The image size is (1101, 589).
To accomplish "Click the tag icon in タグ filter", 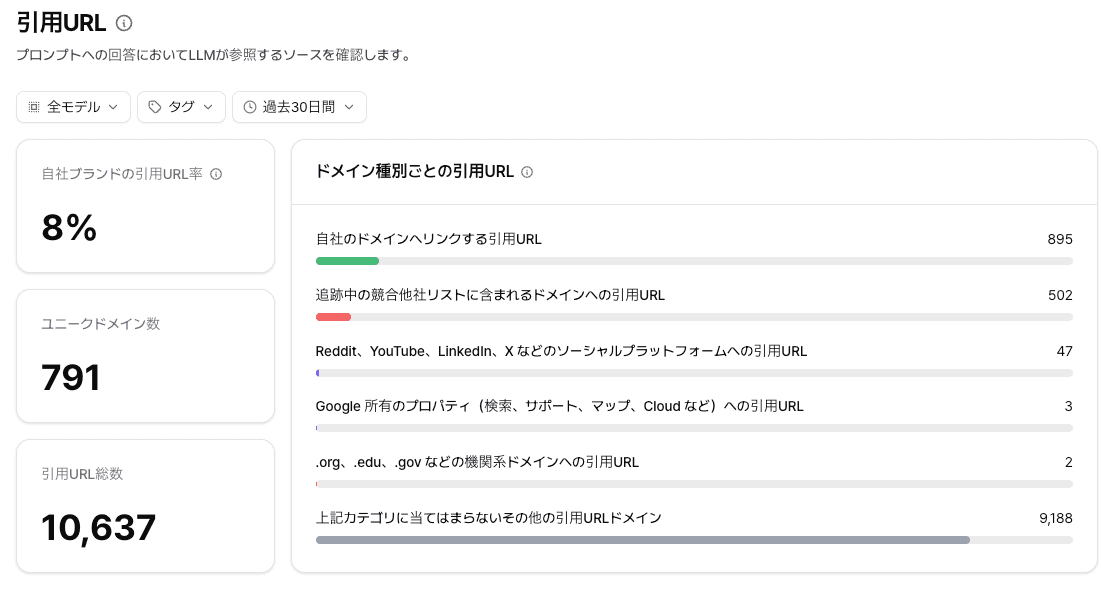I will [x=155, y=107].
